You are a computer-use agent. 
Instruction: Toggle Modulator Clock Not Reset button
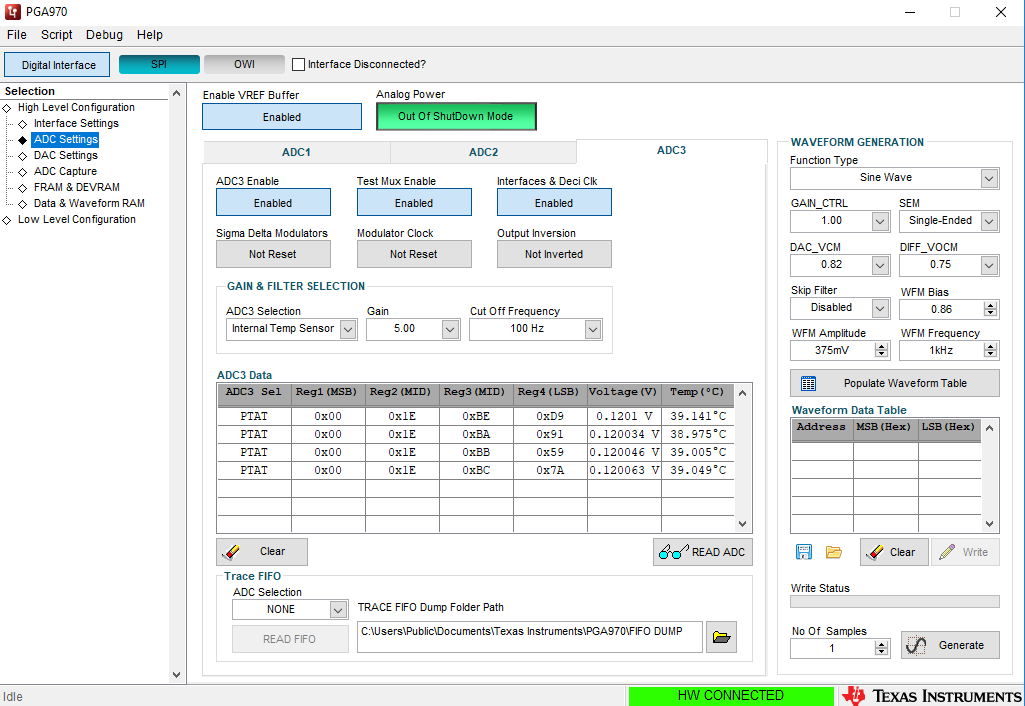point(414,254)
